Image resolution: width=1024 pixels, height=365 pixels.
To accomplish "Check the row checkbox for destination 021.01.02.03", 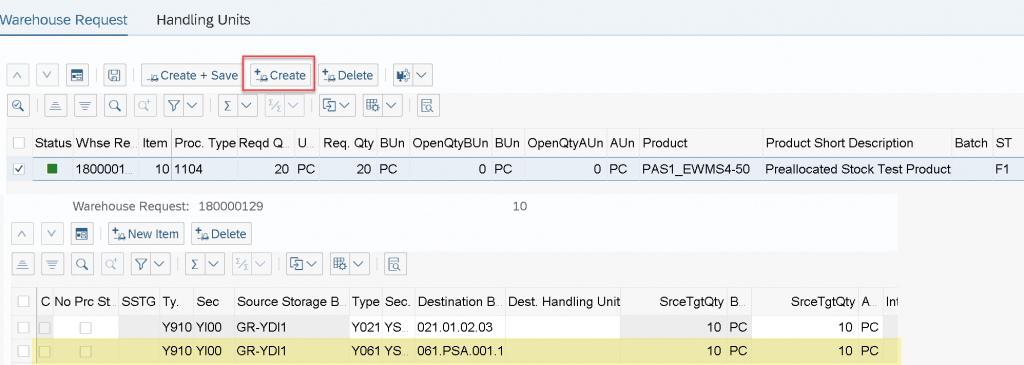I will (x=24, y=326).
